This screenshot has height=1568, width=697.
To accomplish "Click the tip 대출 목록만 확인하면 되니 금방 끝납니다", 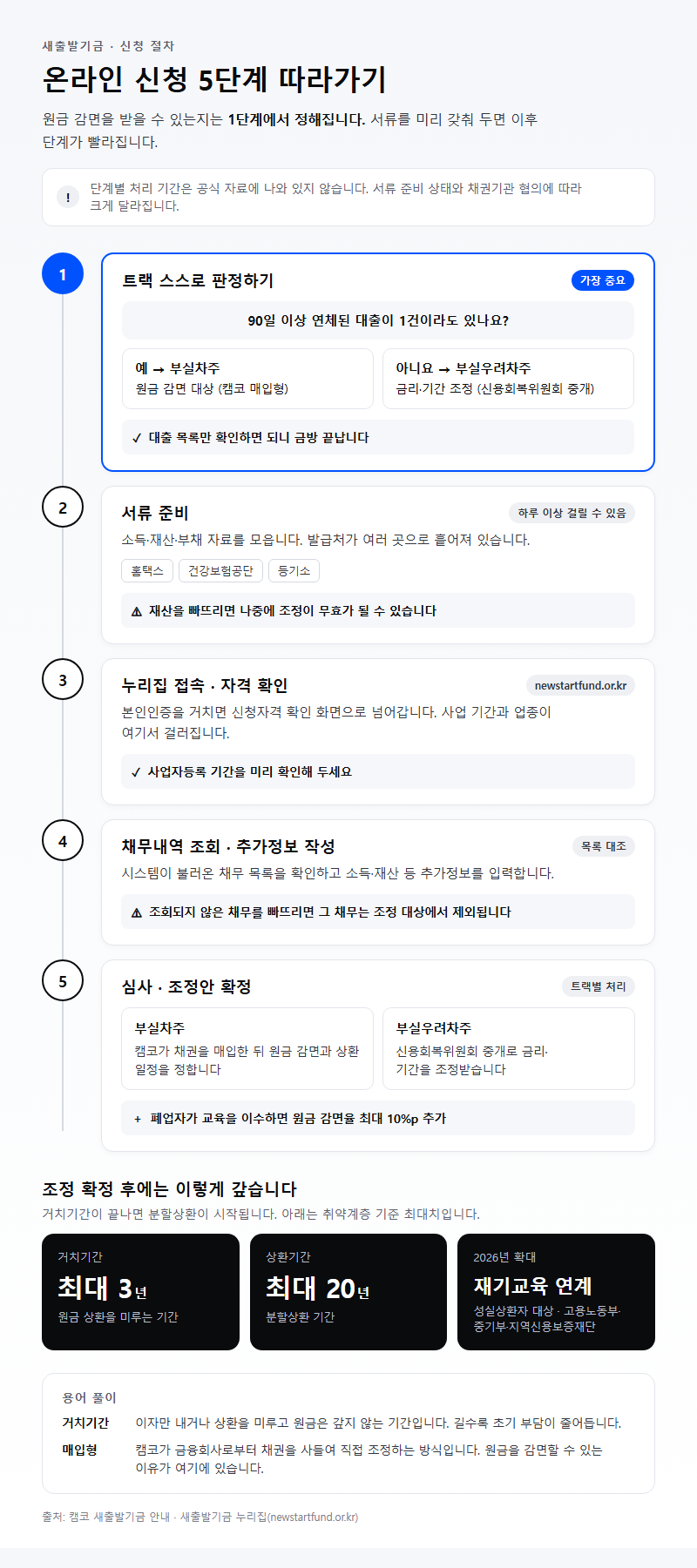I will pos(378,437).
